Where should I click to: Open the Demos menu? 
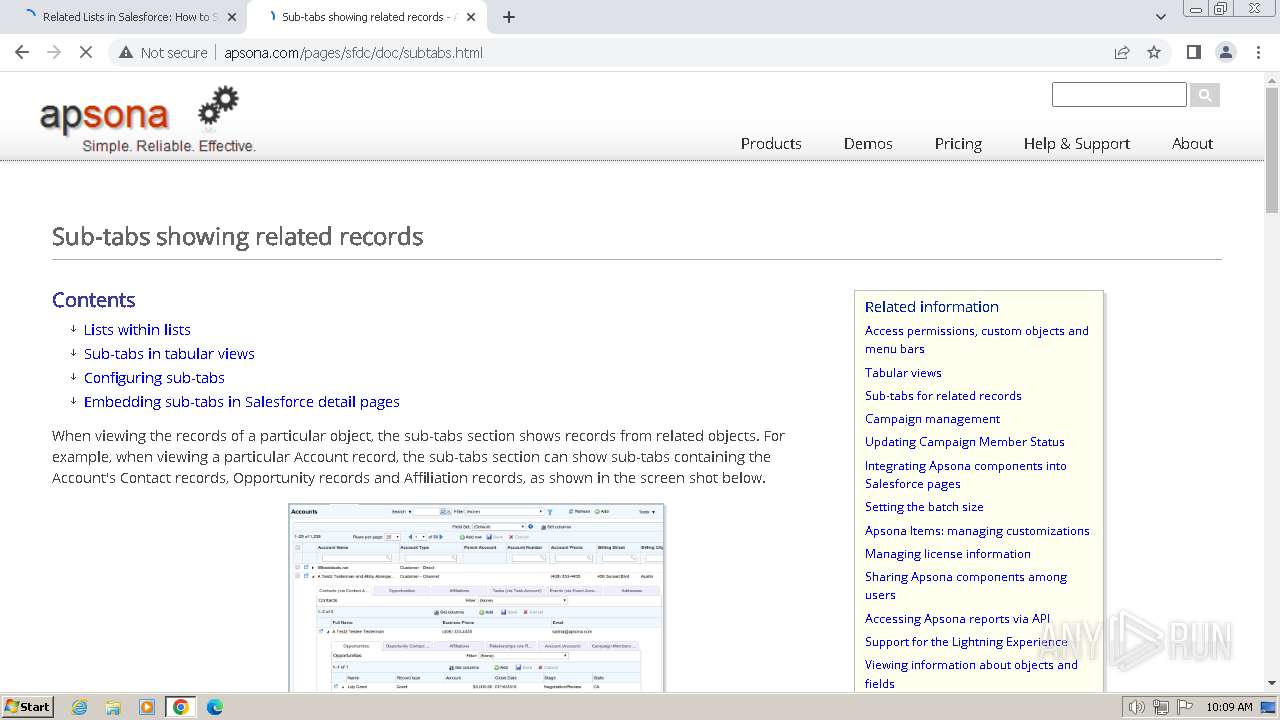point(868,143)
